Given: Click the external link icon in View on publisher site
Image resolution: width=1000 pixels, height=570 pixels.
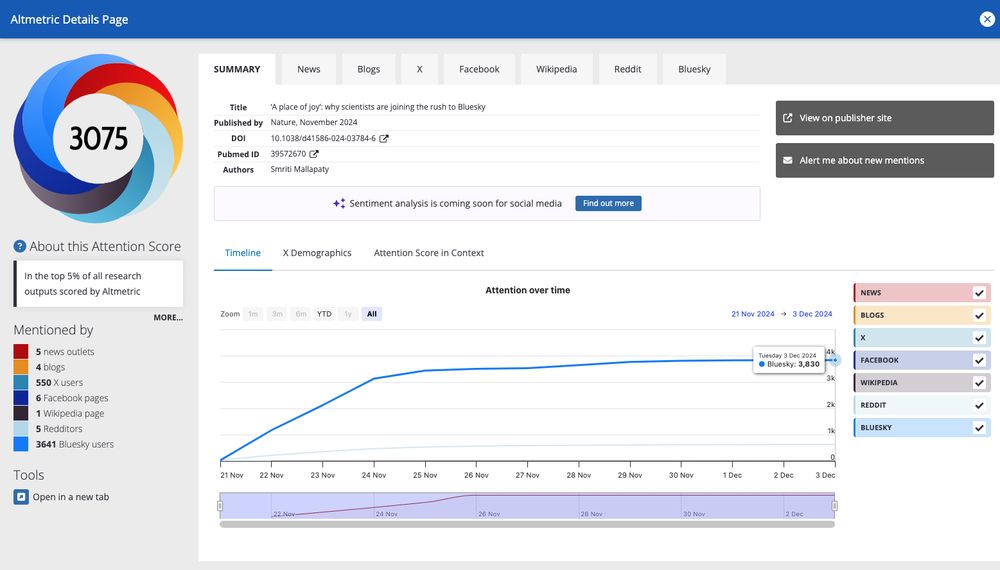Looking at the screenshot, I should [788, 118].
